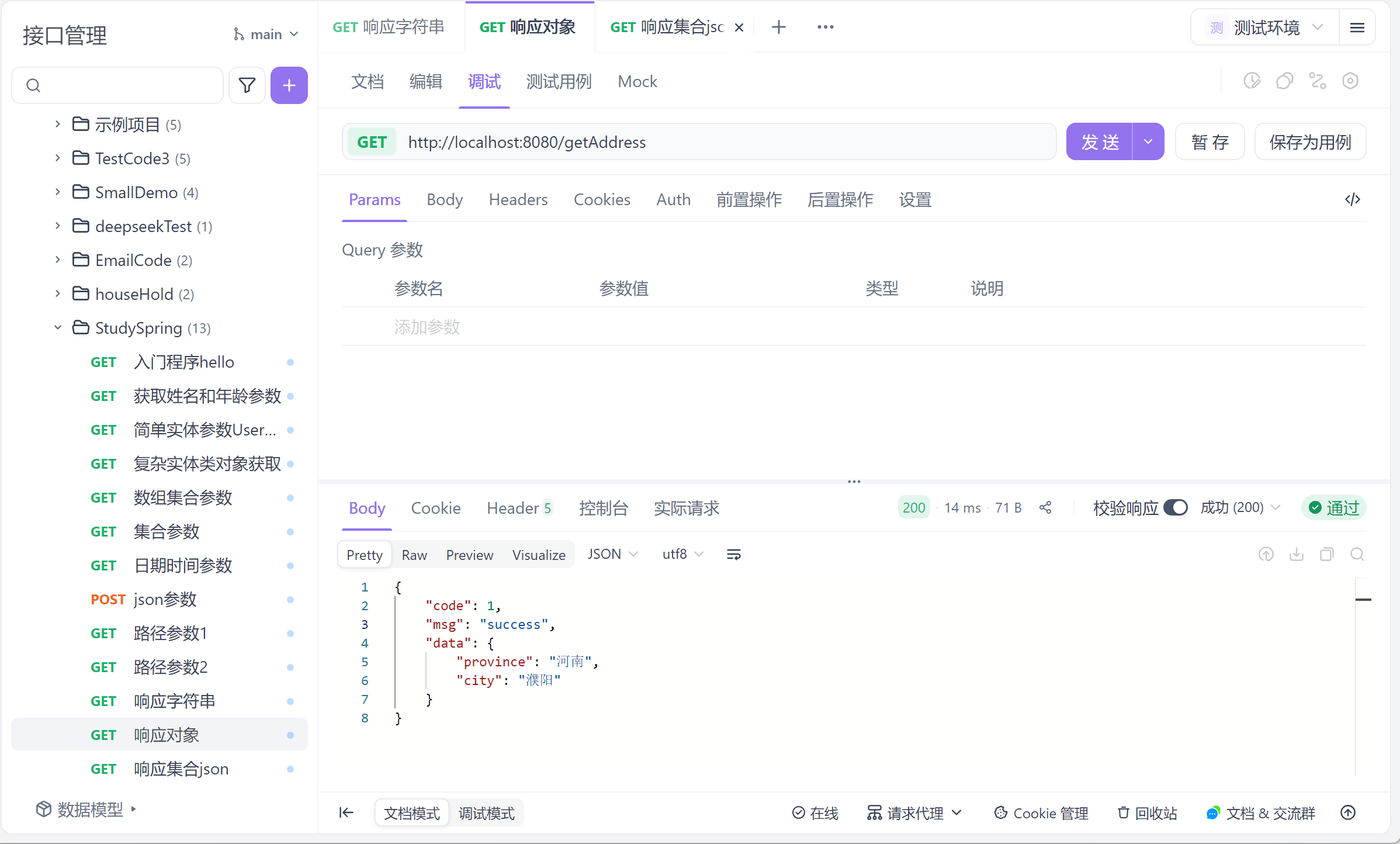The image size is (1400, 844).
Task: Click the share response icon
Action: point(1045,507)
